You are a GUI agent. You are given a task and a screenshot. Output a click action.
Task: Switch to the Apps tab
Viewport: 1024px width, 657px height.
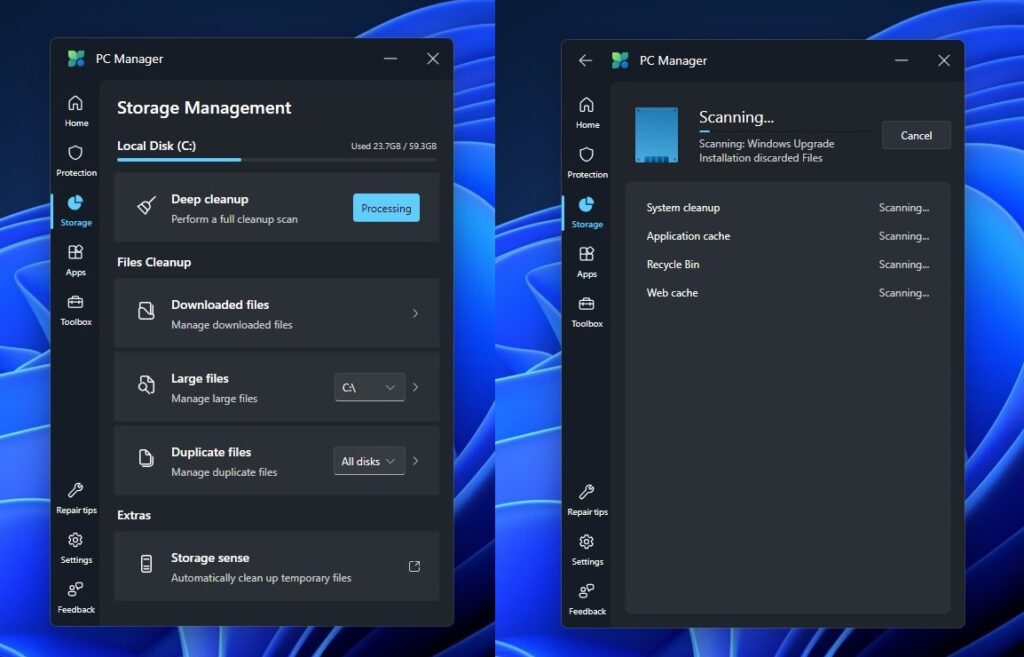coord(76,260)
